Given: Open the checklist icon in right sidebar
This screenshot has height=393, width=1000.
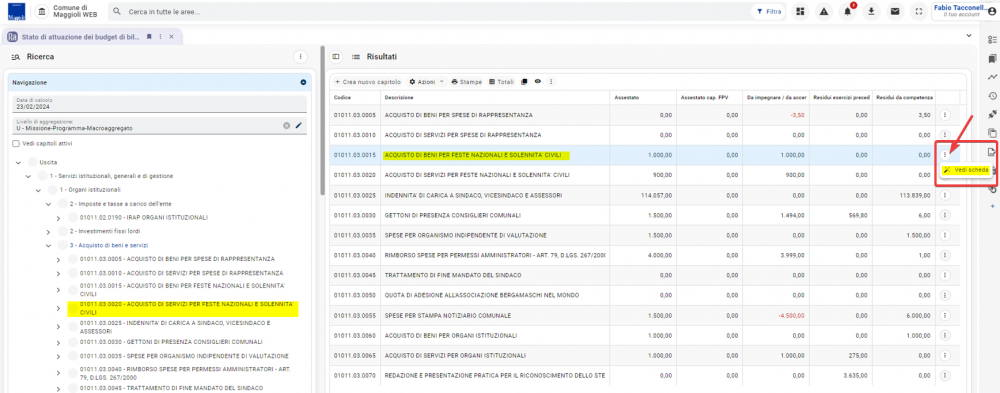Looking at the screenshot, I should tap(992, 40).
